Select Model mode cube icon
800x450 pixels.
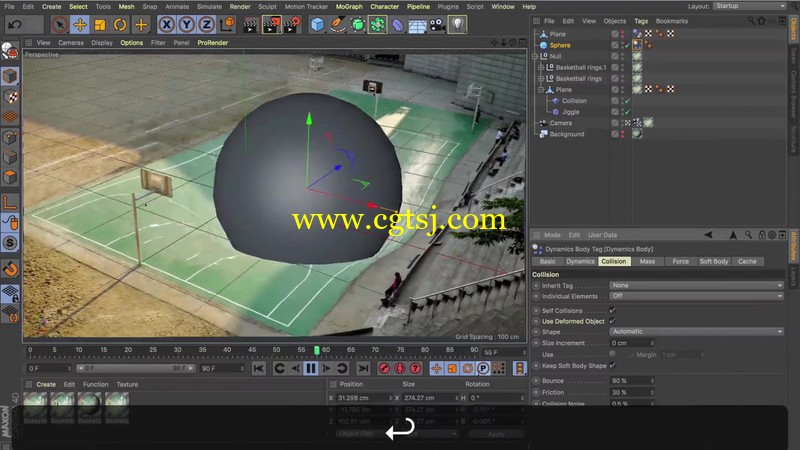point(10,76)
